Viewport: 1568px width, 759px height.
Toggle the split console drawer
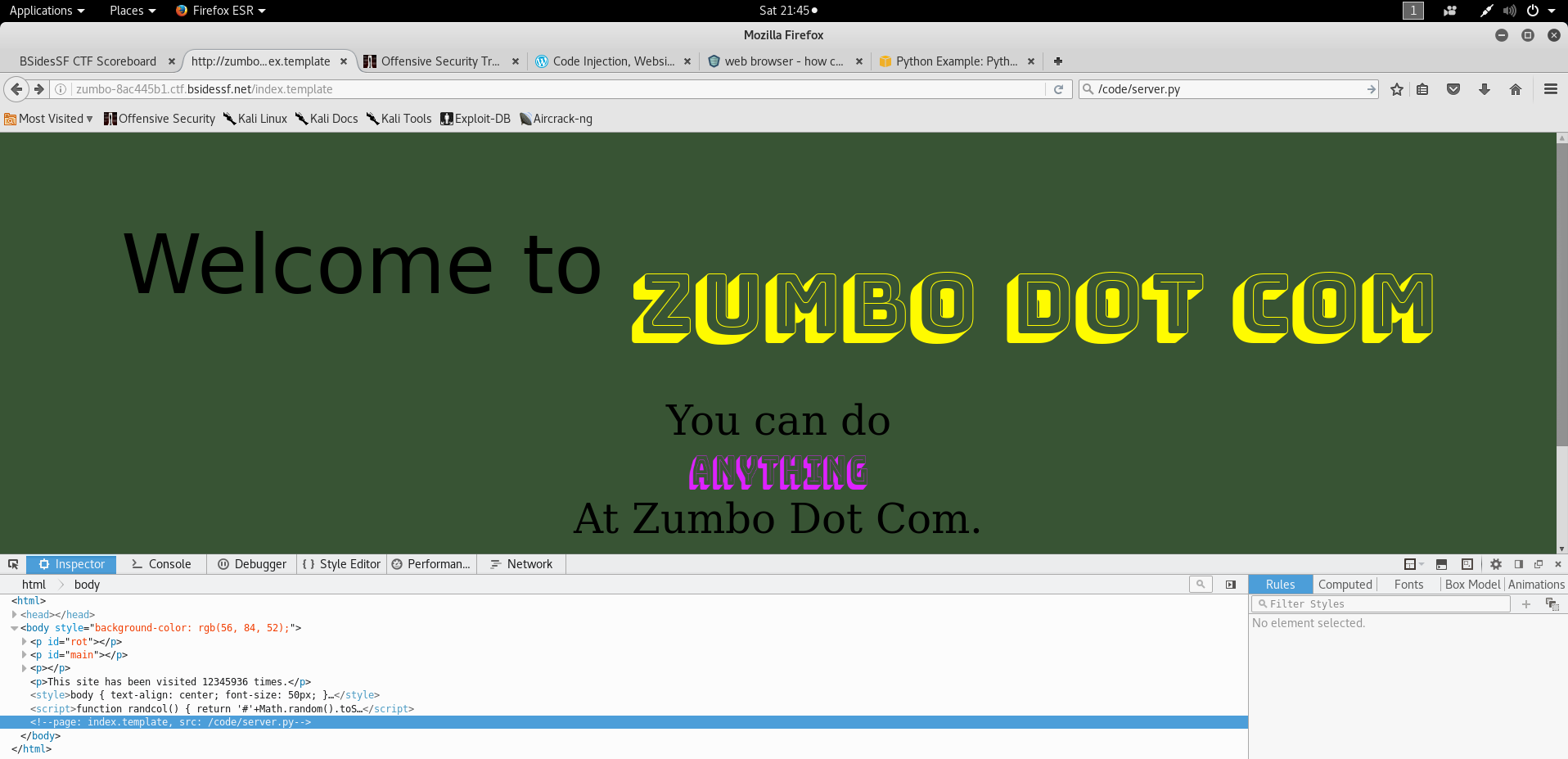(x=1442, y=564)
